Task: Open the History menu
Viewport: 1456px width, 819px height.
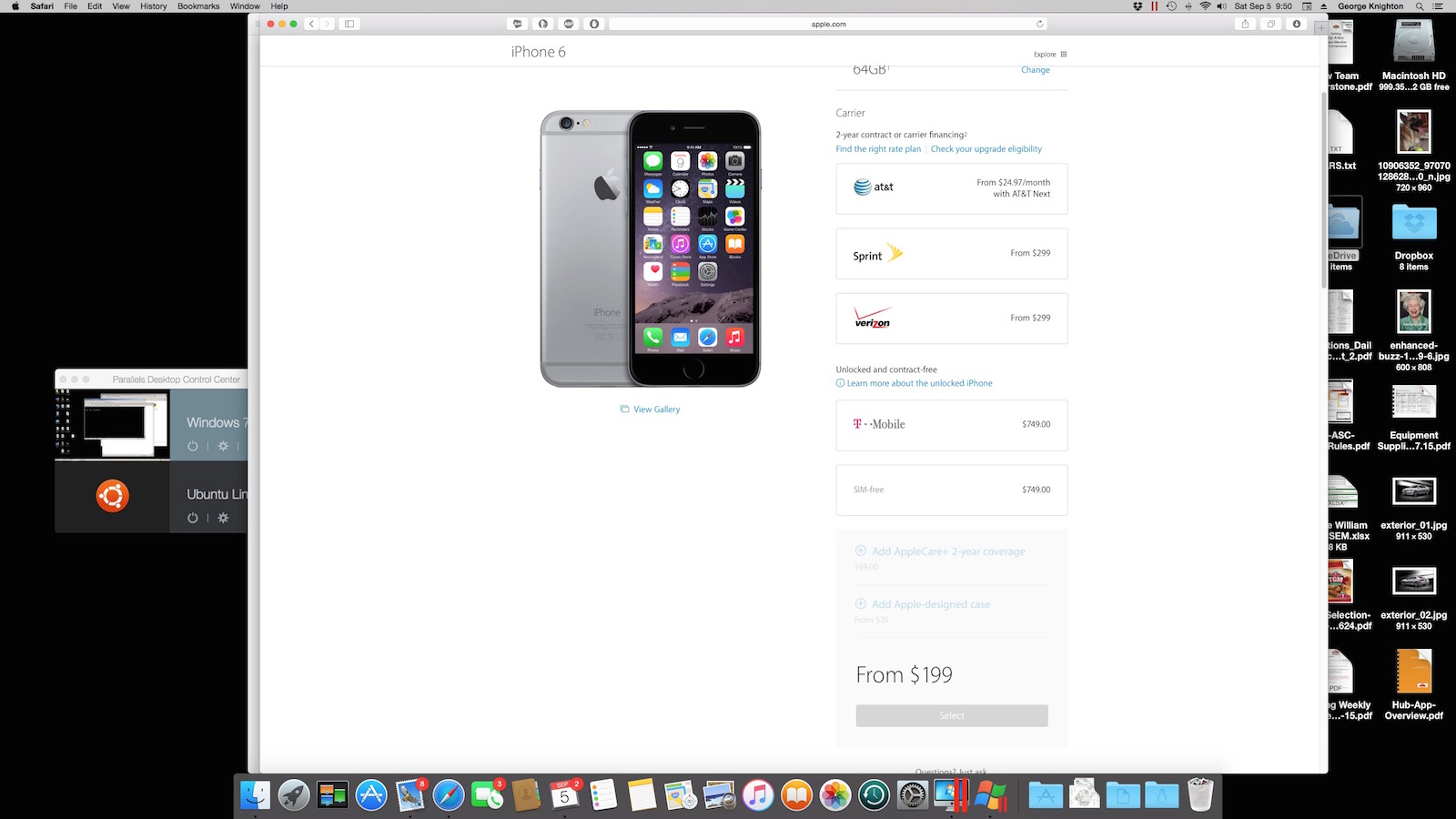Action: click(153, 6)
